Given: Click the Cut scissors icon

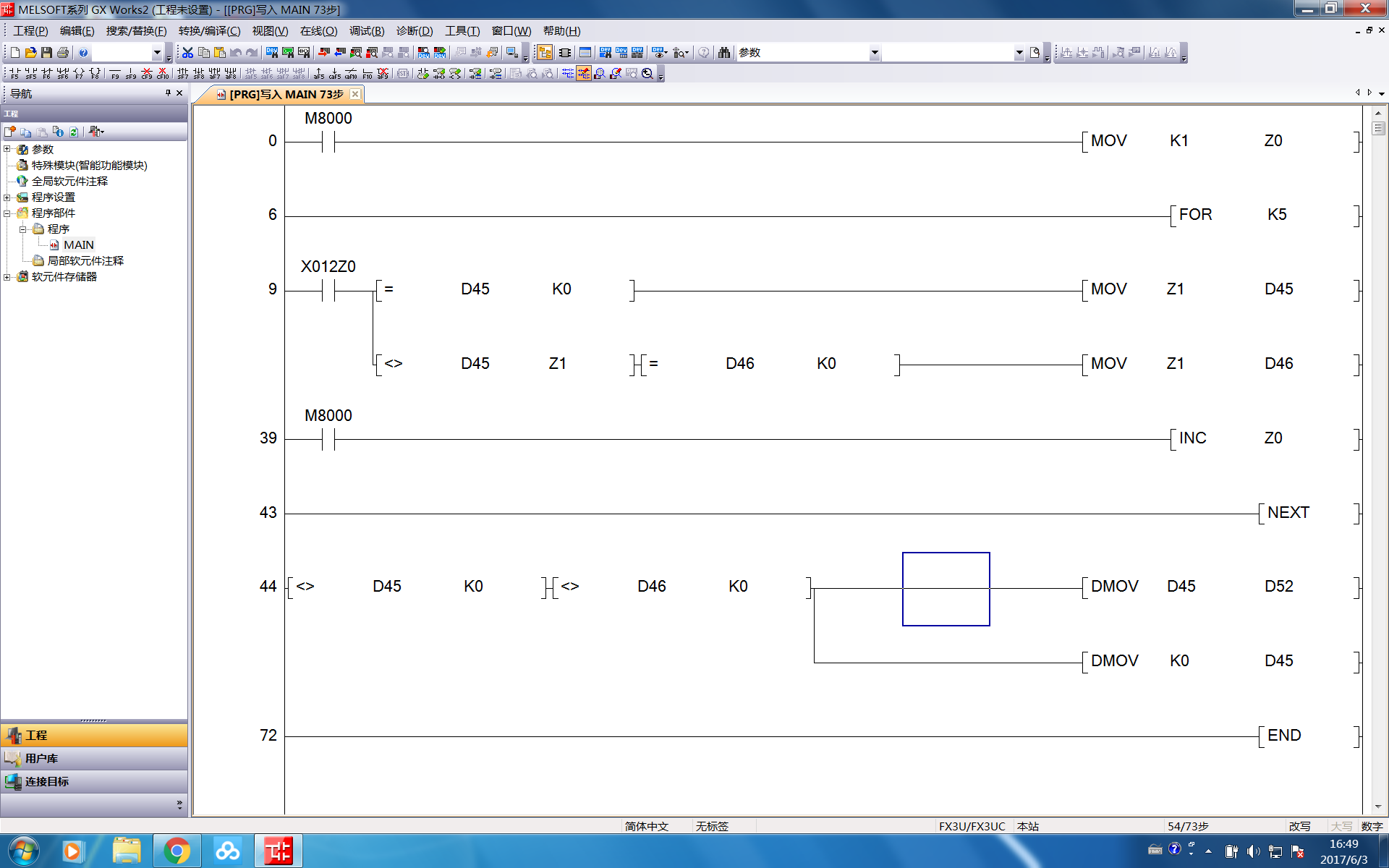Looking at the screenshot, I should click(x=187, y=53).
